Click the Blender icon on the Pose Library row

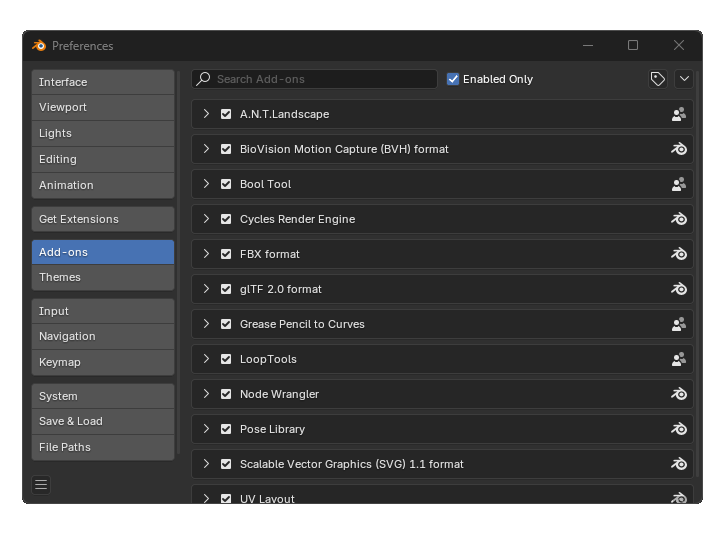tap(679, 429)
